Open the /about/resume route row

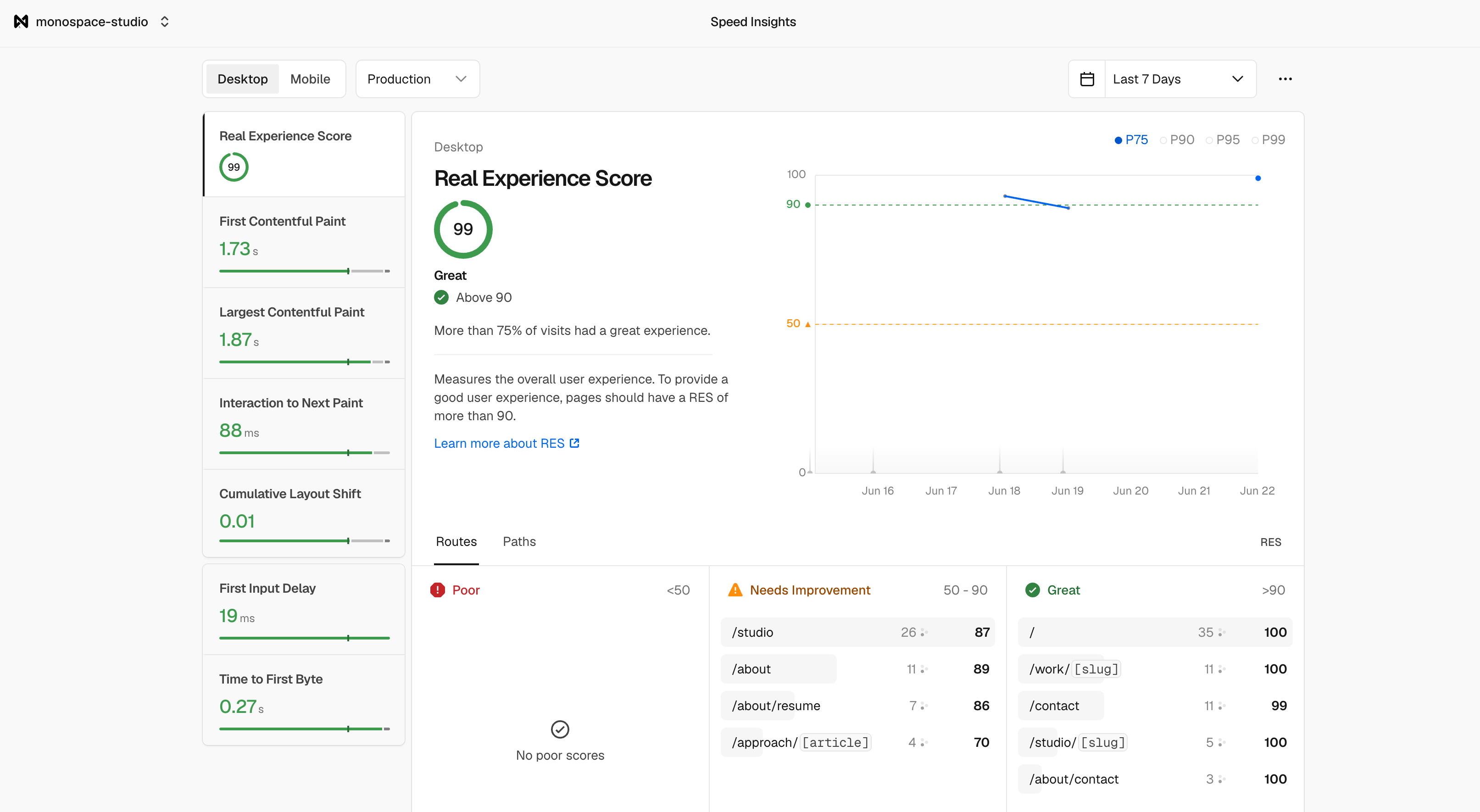857,706
